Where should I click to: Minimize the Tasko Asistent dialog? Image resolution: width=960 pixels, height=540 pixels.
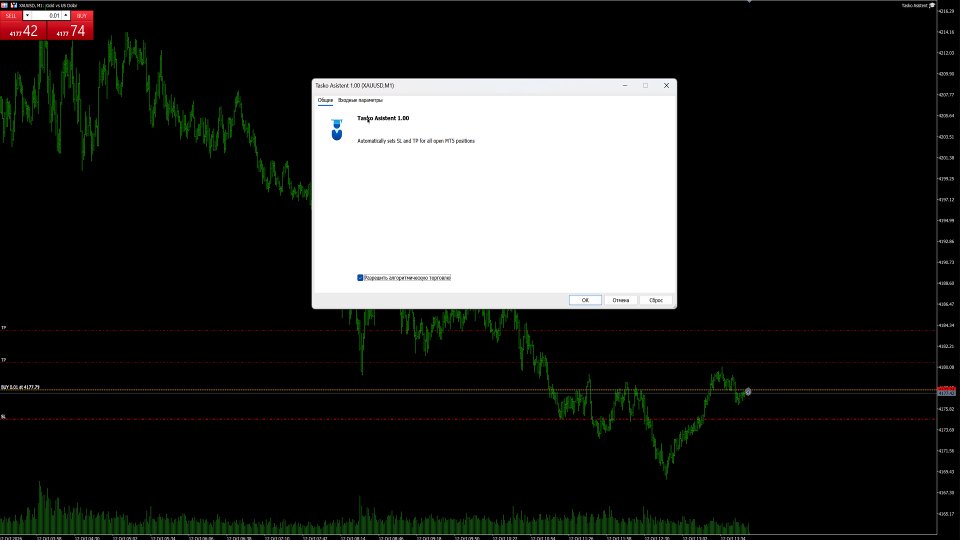[x=624, y=86]
